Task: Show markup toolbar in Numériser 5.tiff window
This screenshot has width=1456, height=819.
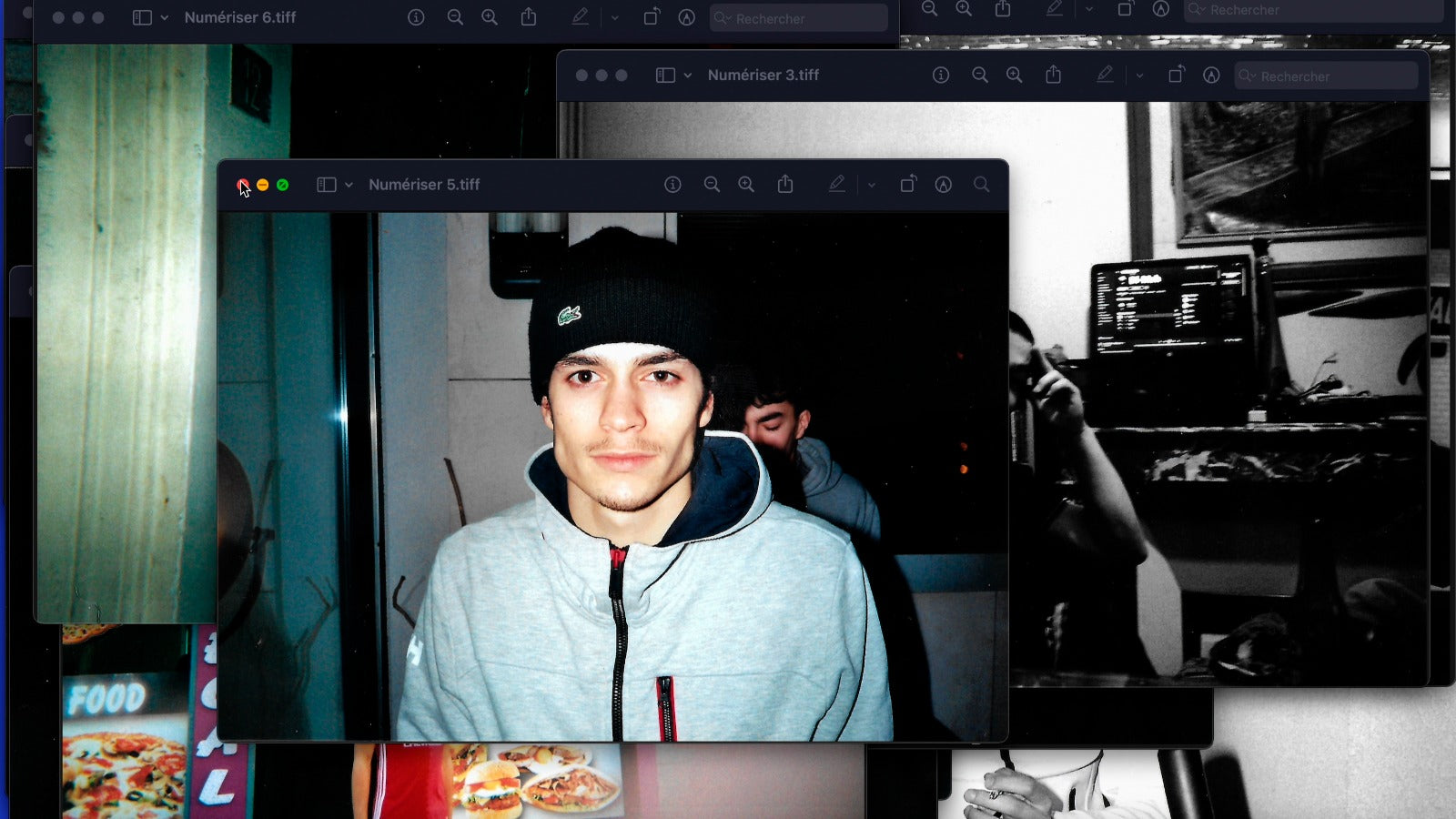Action: tap(944, 185)
